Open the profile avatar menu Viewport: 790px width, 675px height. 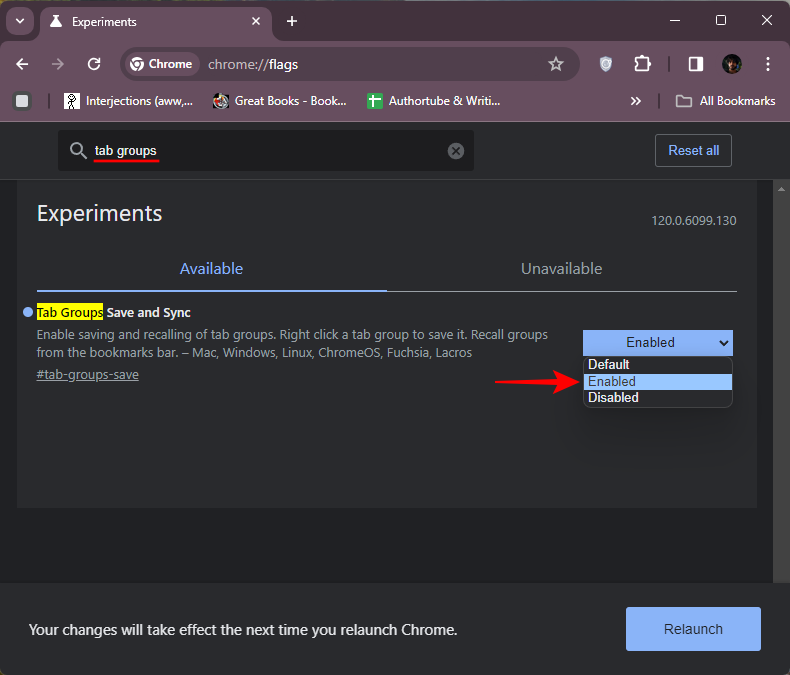732,64
